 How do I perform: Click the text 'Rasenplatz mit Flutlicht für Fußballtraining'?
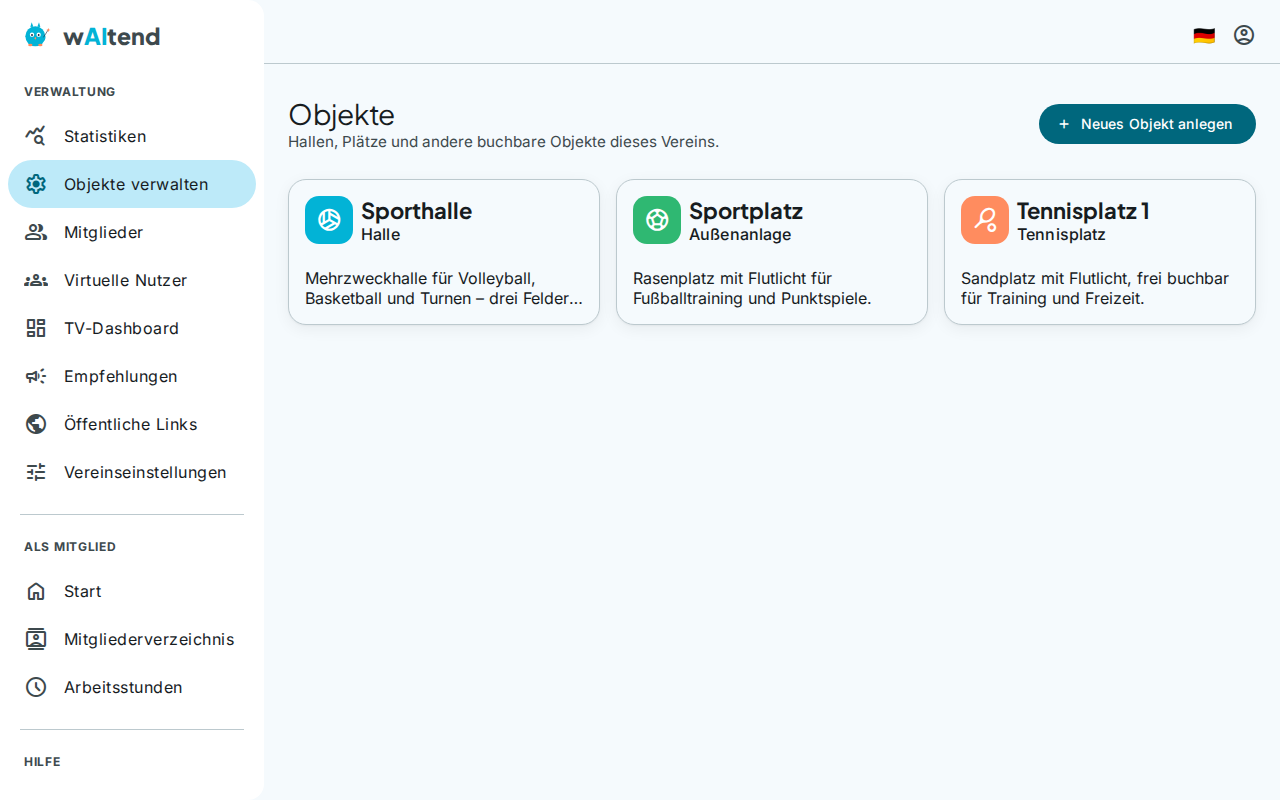click(x=752, y=288)
